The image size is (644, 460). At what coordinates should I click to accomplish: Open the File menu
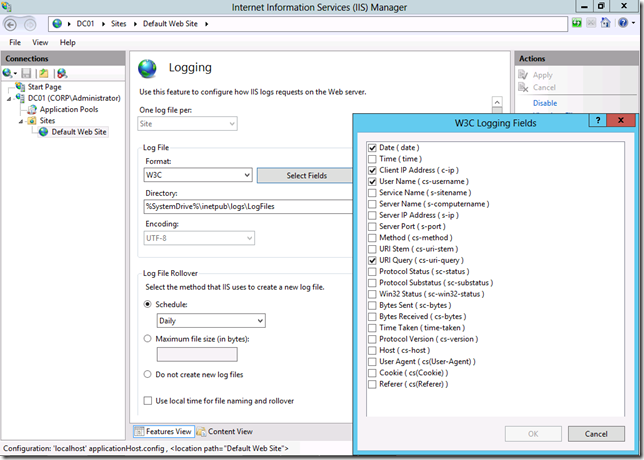pos(15,42)
